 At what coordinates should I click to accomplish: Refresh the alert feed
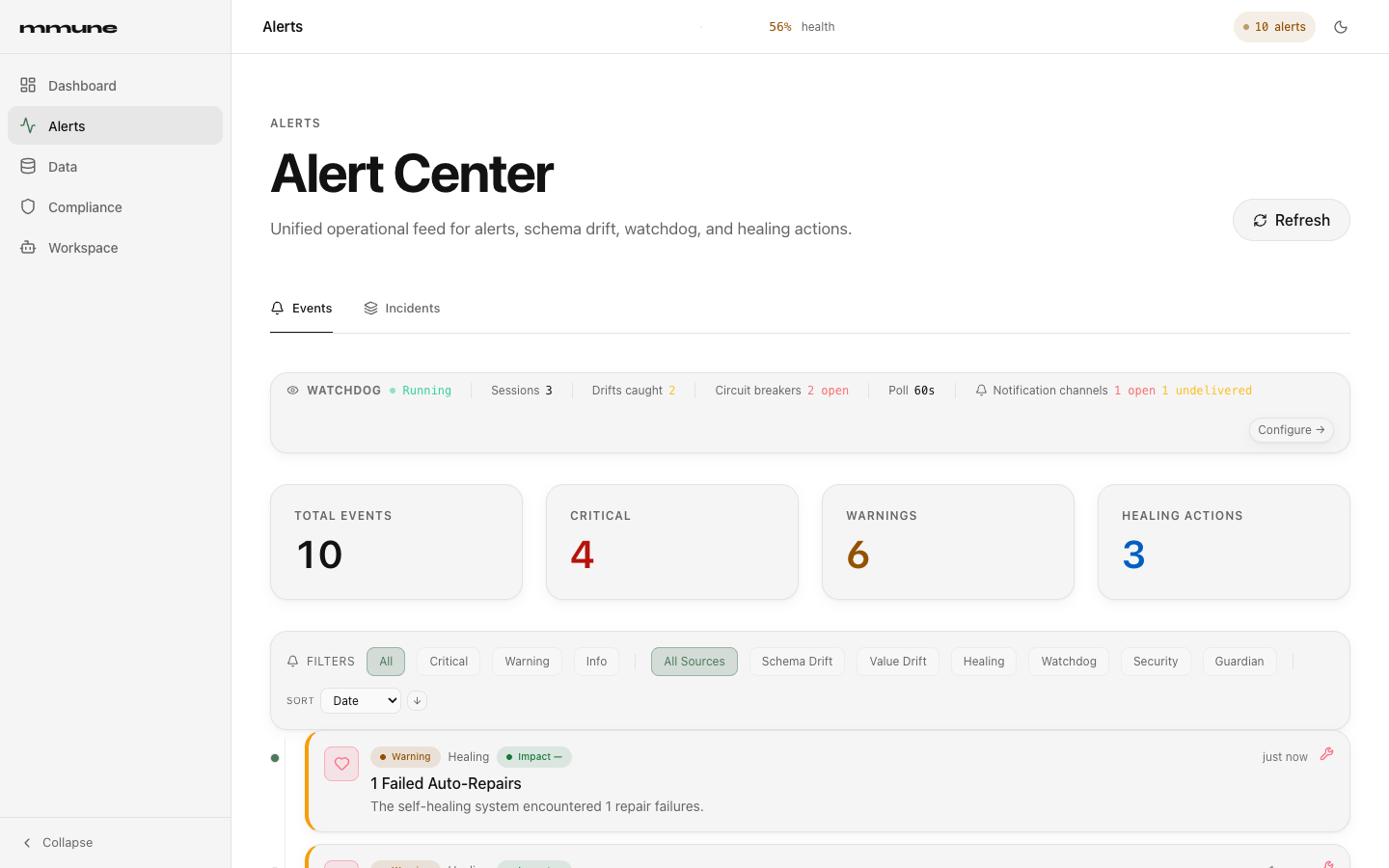(1291, 220)
